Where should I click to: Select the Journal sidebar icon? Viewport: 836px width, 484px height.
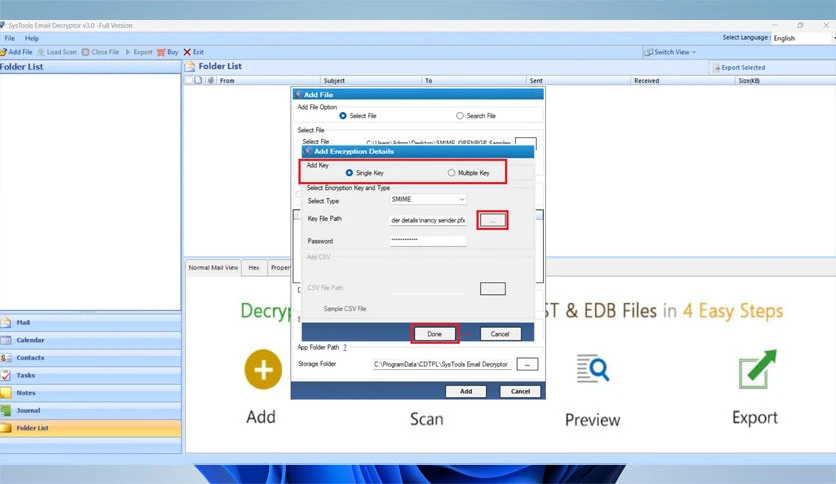pos(6,410)
